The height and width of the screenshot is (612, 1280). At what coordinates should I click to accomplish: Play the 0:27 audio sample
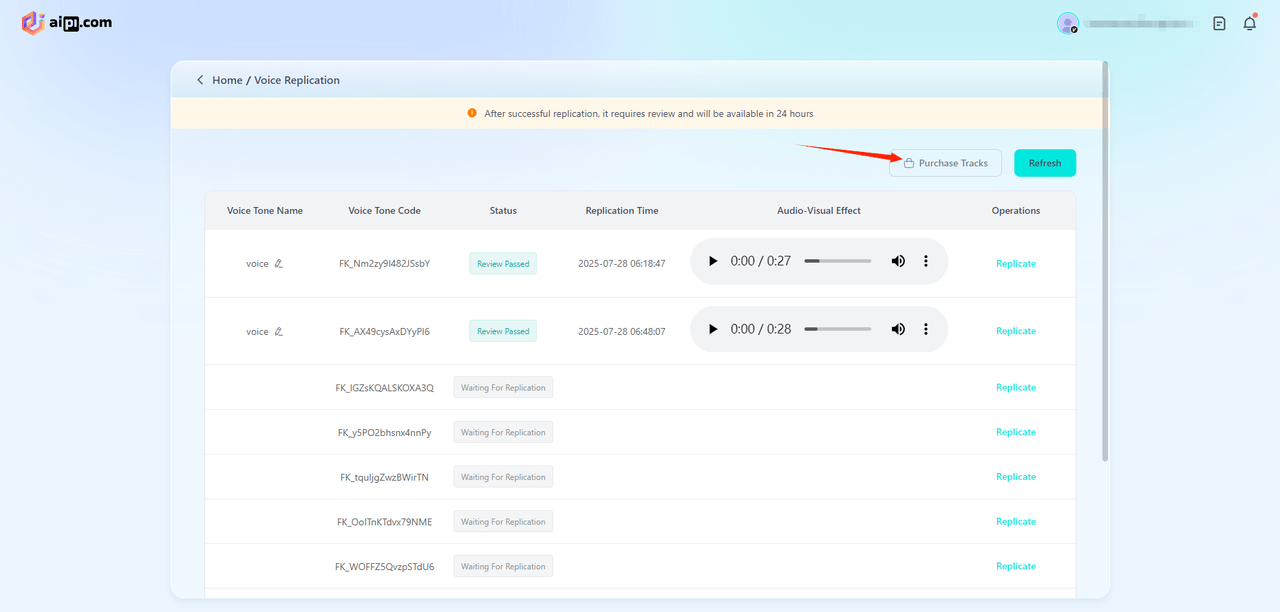tap(713, 261)
